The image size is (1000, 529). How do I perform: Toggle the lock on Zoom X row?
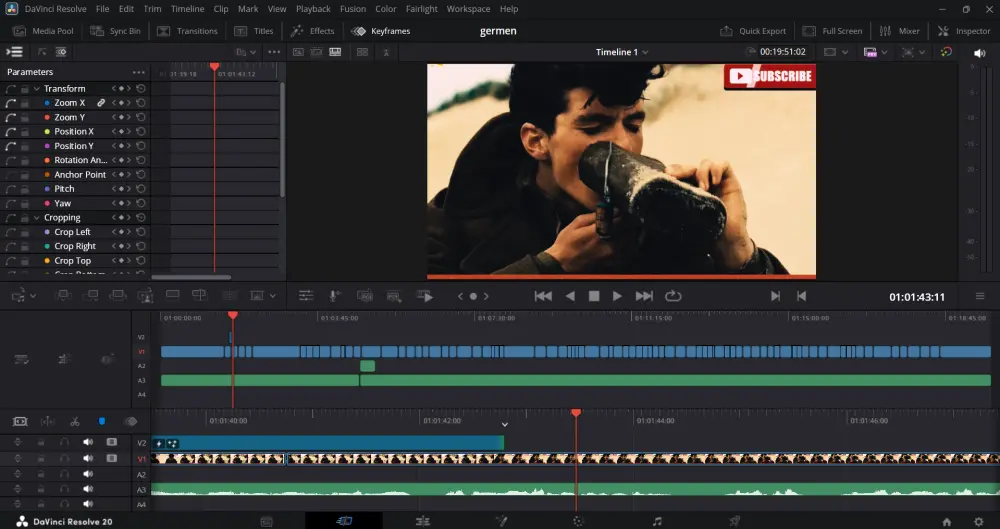coord(24,103)
